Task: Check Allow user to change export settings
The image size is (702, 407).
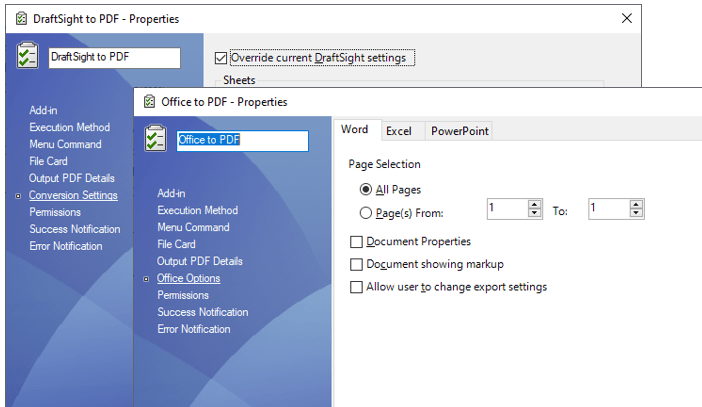Action: [x=356, y=287]
